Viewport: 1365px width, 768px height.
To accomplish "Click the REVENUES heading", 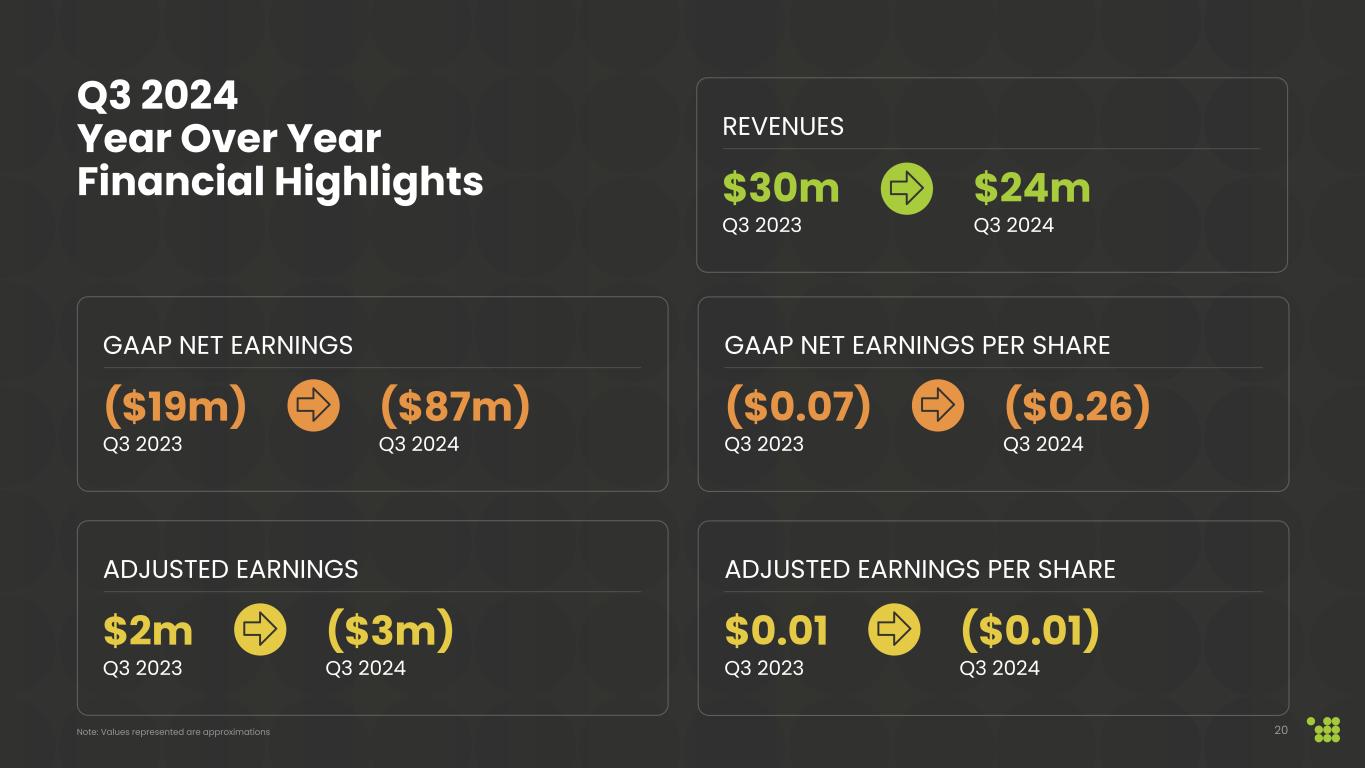I will click(783, 127).
